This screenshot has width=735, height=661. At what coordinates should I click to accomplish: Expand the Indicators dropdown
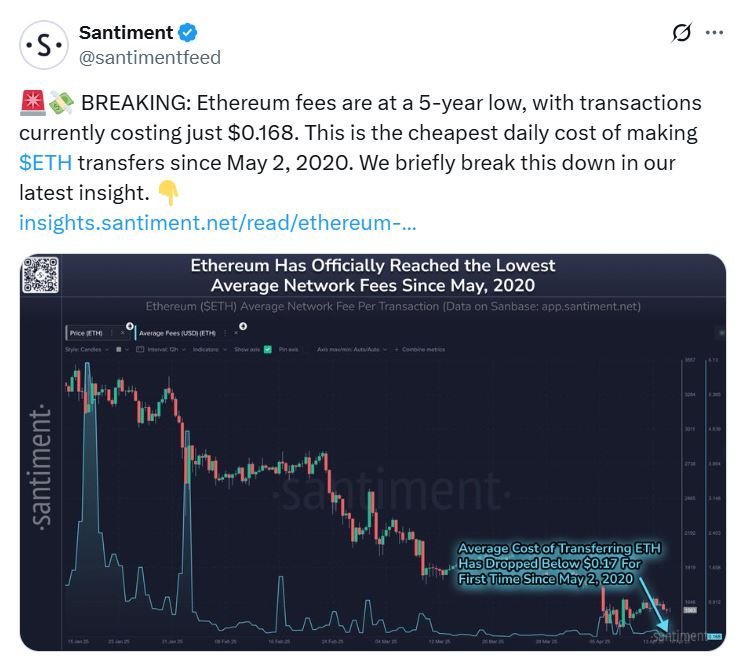pyautogui.click(x=206, y=349)
